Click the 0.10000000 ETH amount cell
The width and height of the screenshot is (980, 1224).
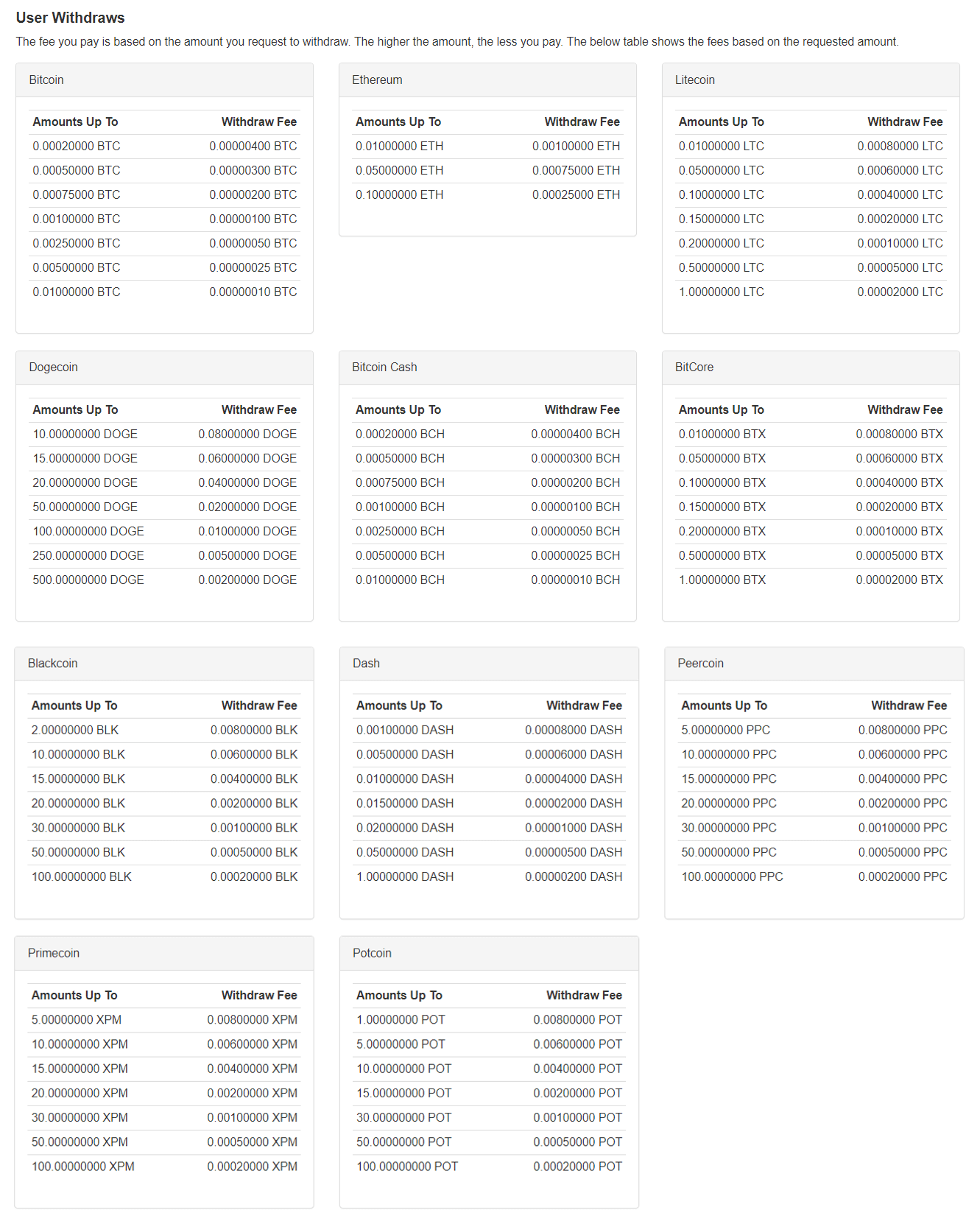coord(400,195)
